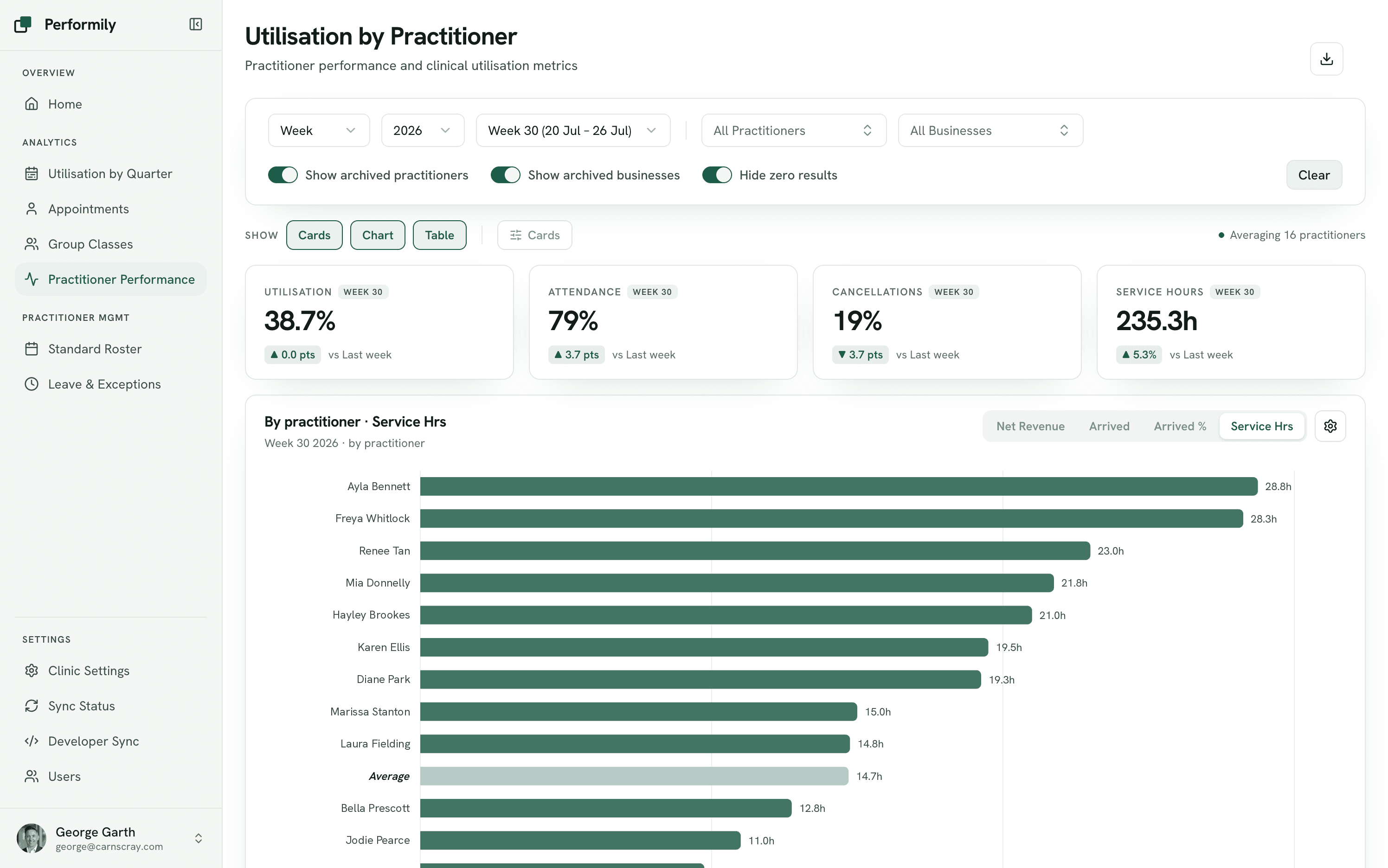Screen dimensions: 1388x868
Task: Toggle Show archived practitioners switch
Action: point(283,175)
